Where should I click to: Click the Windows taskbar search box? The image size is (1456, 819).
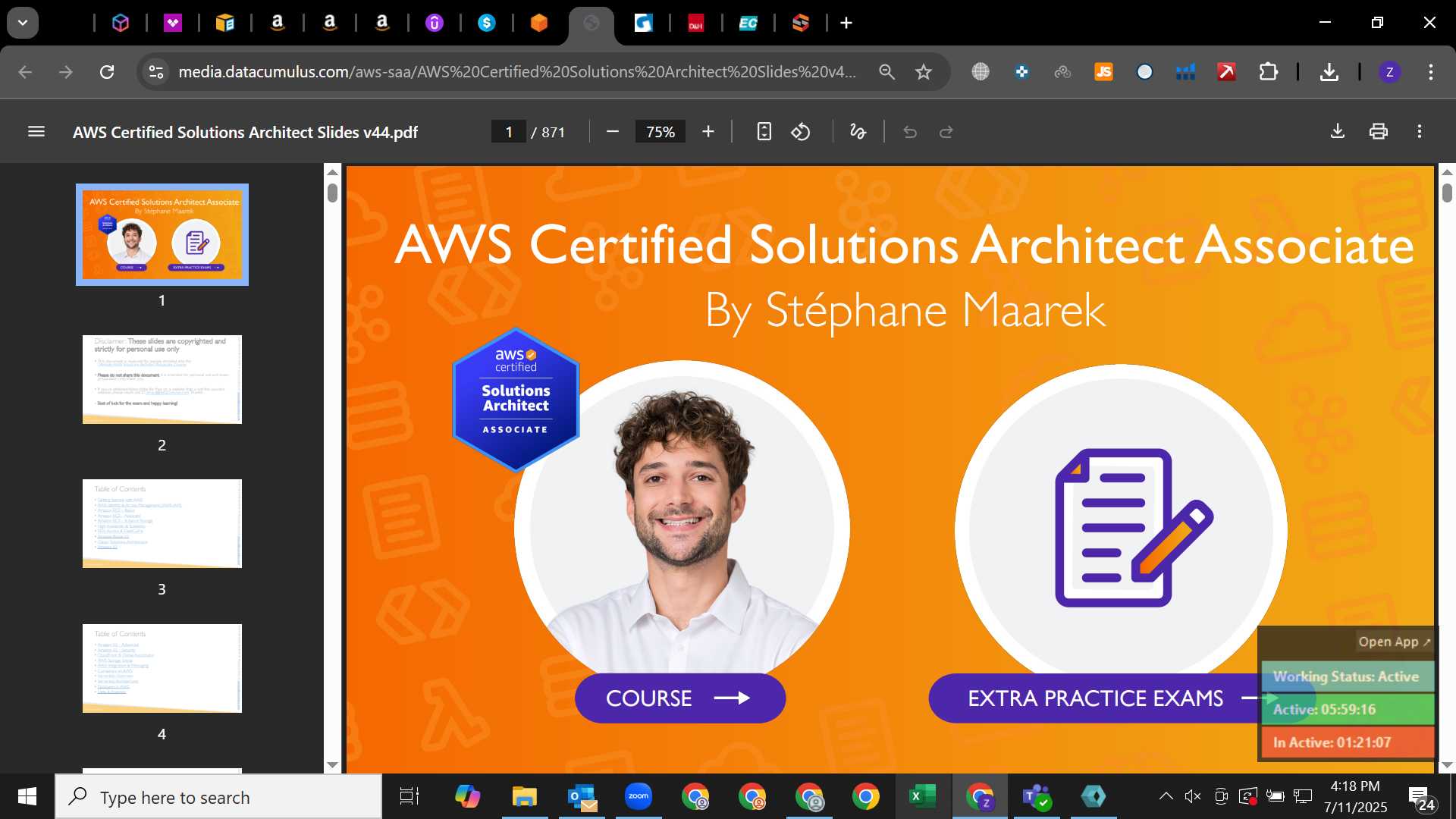pos(218,797)
